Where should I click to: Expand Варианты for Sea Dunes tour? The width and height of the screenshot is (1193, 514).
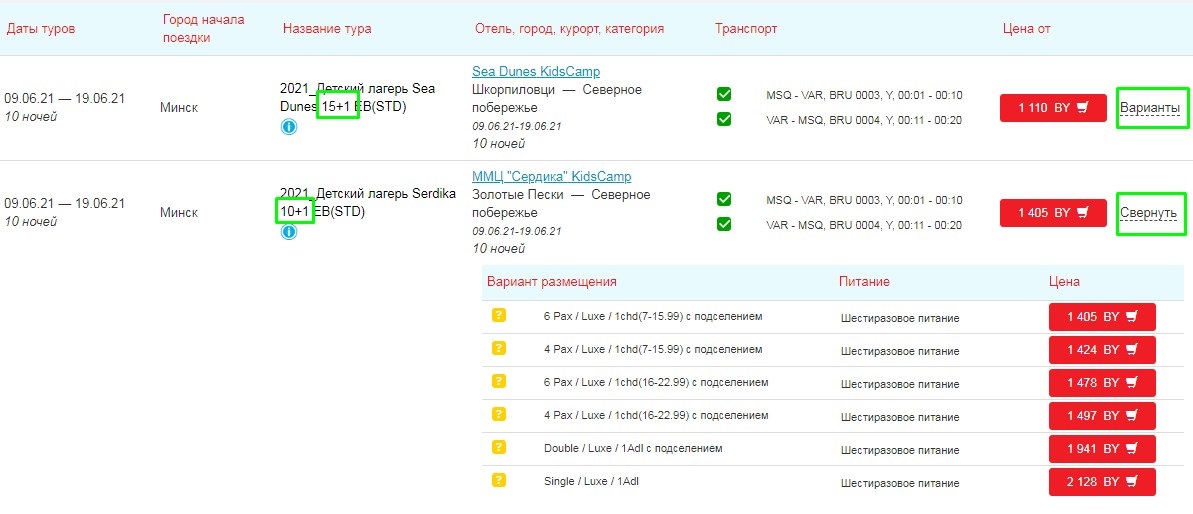[1150, 108]
